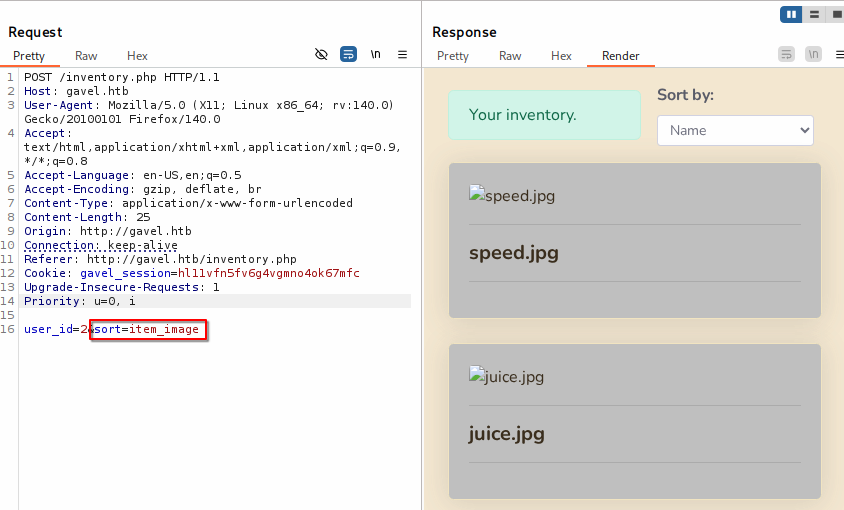Switch to side-by-side split layout icon
844x510 pixels.
coord(791,14)
